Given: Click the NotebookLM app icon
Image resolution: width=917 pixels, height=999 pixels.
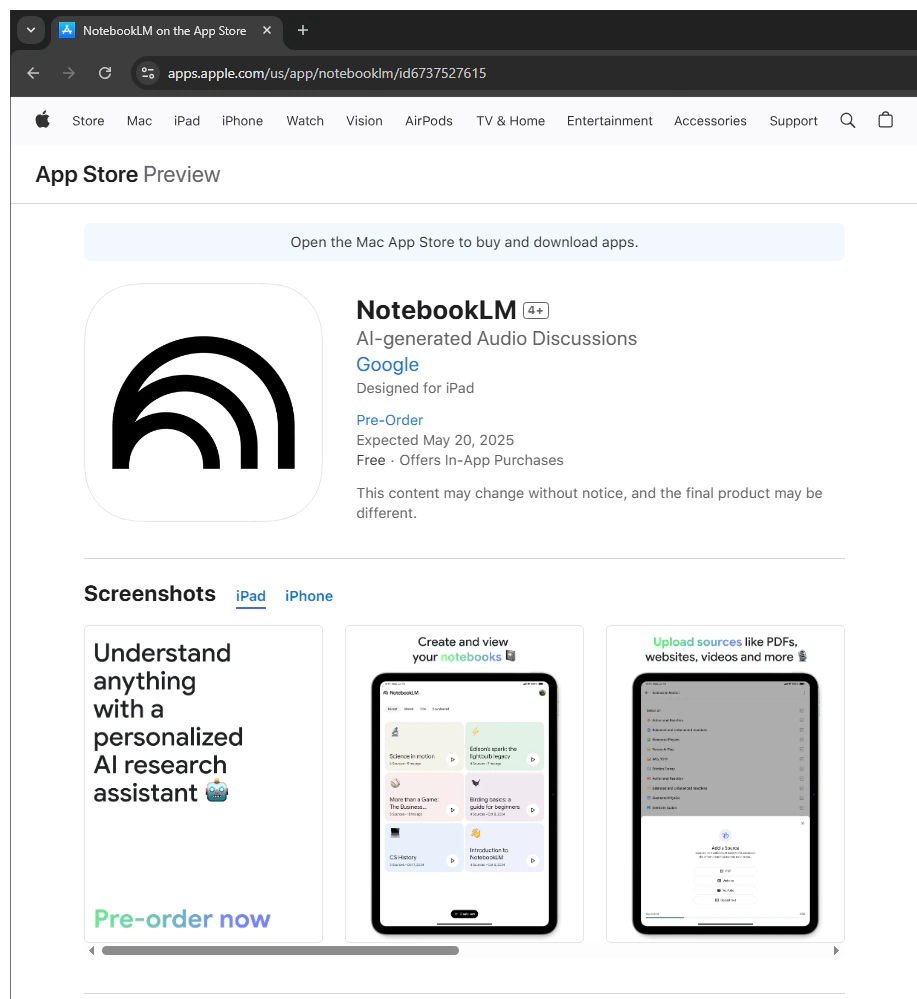Looking at the screenshot, I should pos(203,403).
